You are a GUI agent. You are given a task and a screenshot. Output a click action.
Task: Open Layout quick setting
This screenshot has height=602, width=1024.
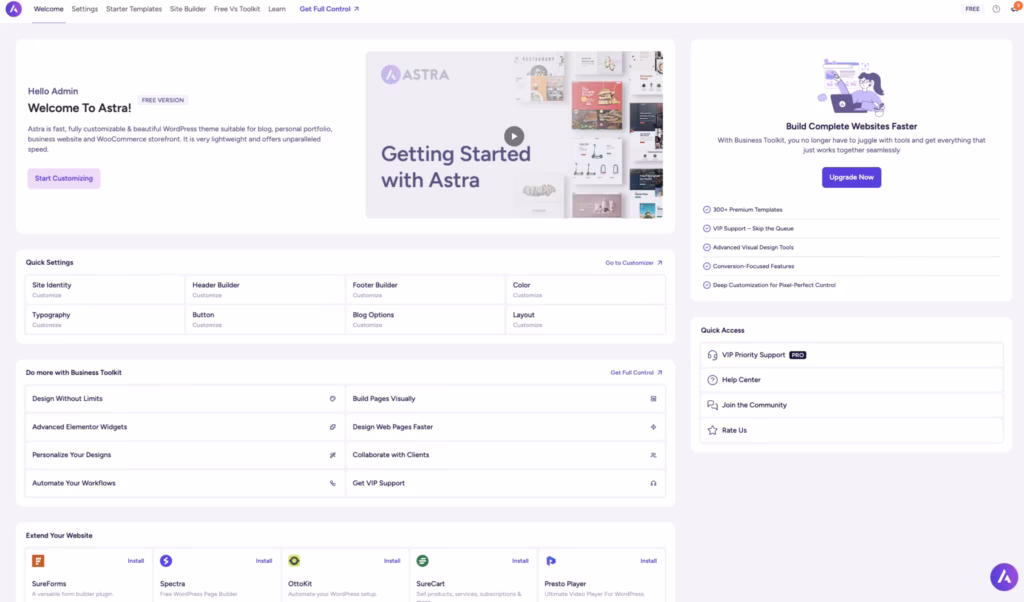pos(585,319)
